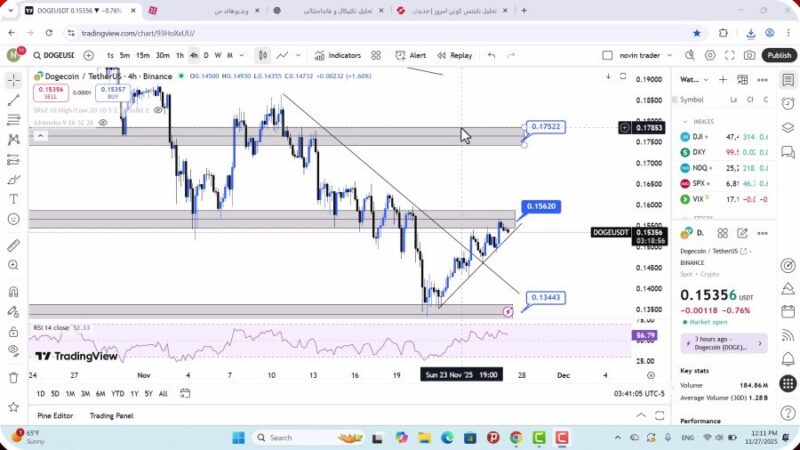This screenshot has height=450, width=800.
Task: Open the Alerts panel clock icon
Action: [x=787, y=103]
